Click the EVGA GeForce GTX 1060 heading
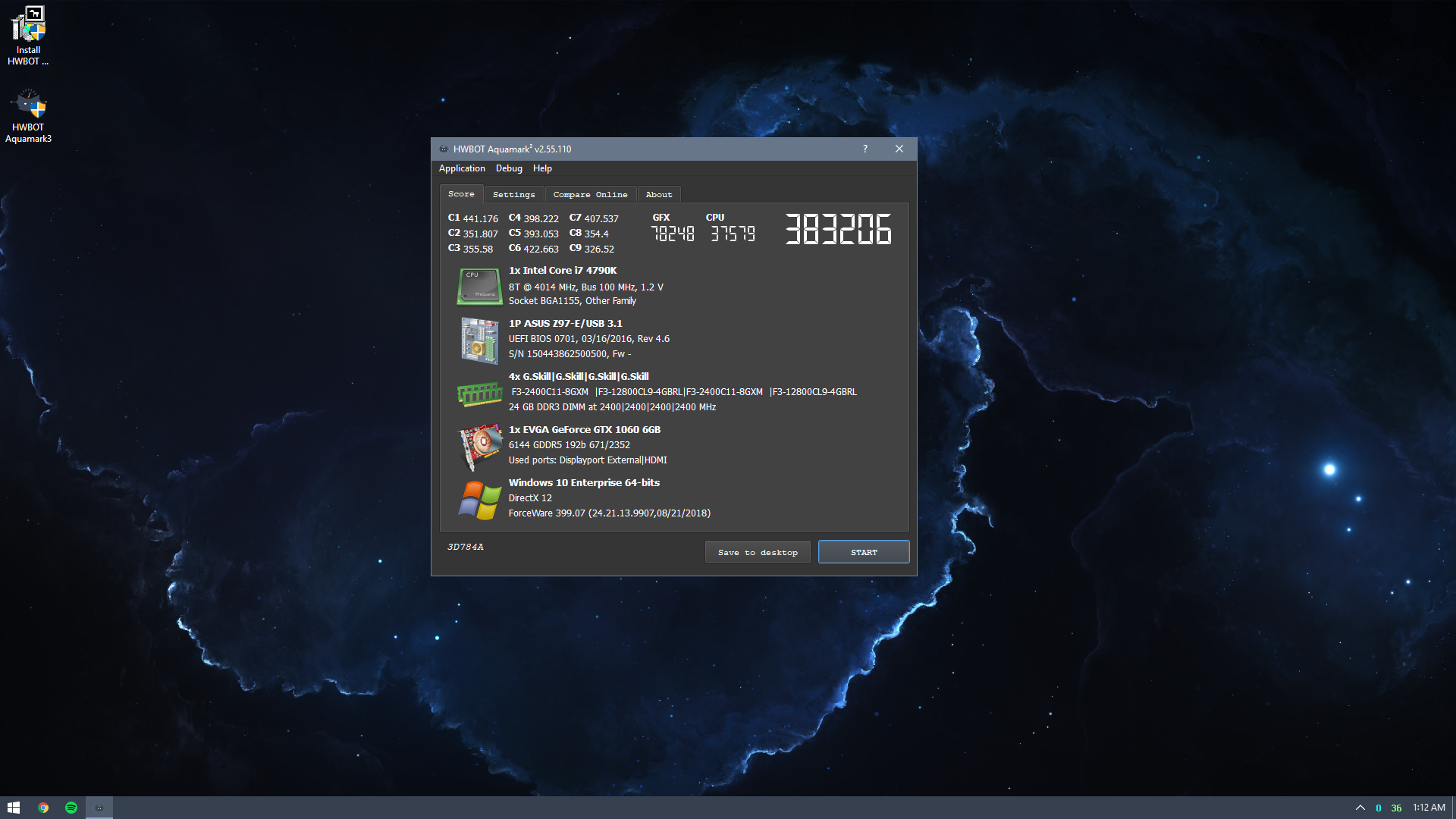Image resolution: width=1456 pixels, height=819 pixels. [585, 430]
